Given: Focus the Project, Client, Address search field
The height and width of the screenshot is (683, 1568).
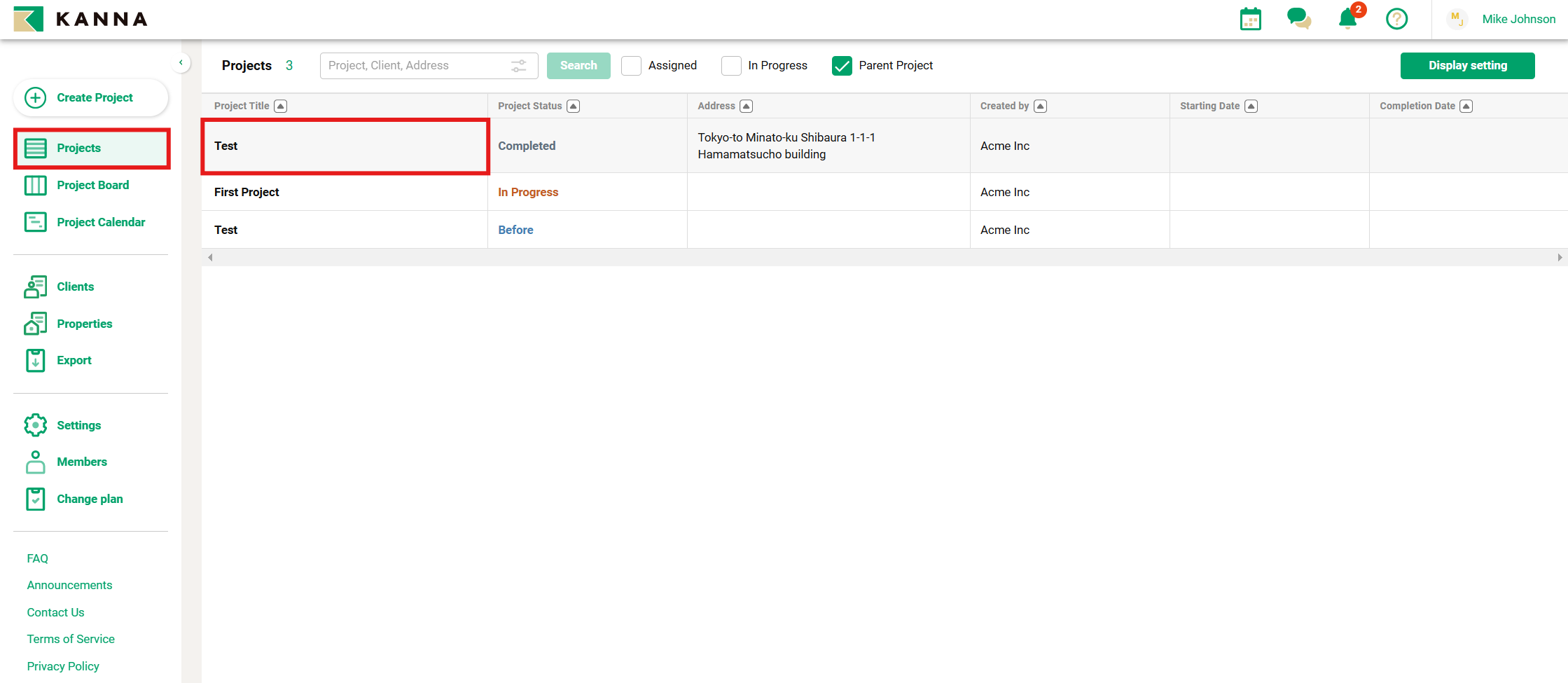Looking at the screenshot, I should click(x=417, y=66).
